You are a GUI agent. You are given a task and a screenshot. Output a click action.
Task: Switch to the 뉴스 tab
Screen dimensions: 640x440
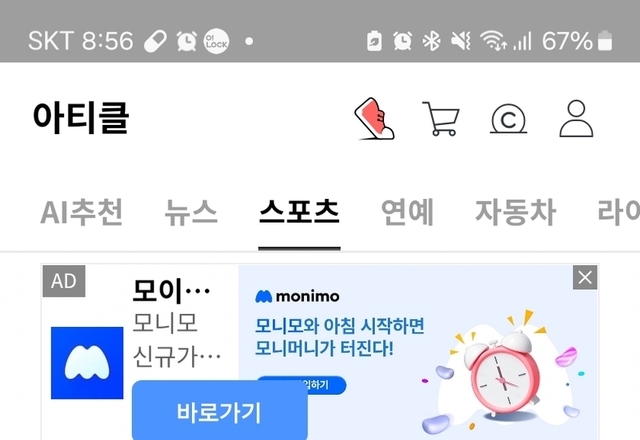pyautogui.click(x=191, y=212)
